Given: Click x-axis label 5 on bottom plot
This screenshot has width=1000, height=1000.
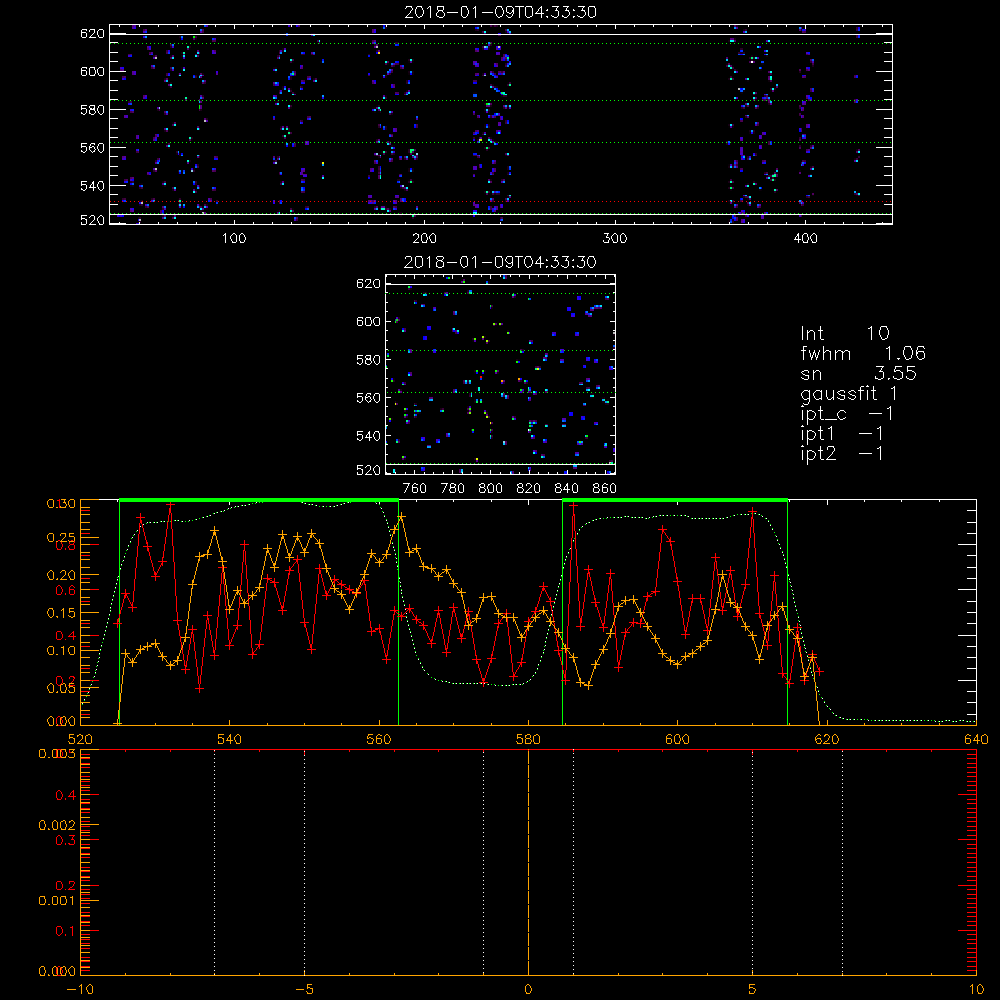Looking at the screenshot, I should [x=753, y=989].
